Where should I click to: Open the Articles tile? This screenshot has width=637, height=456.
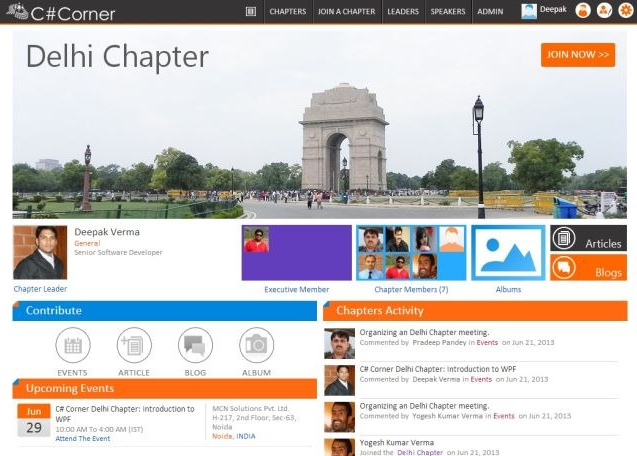[588, 239]
